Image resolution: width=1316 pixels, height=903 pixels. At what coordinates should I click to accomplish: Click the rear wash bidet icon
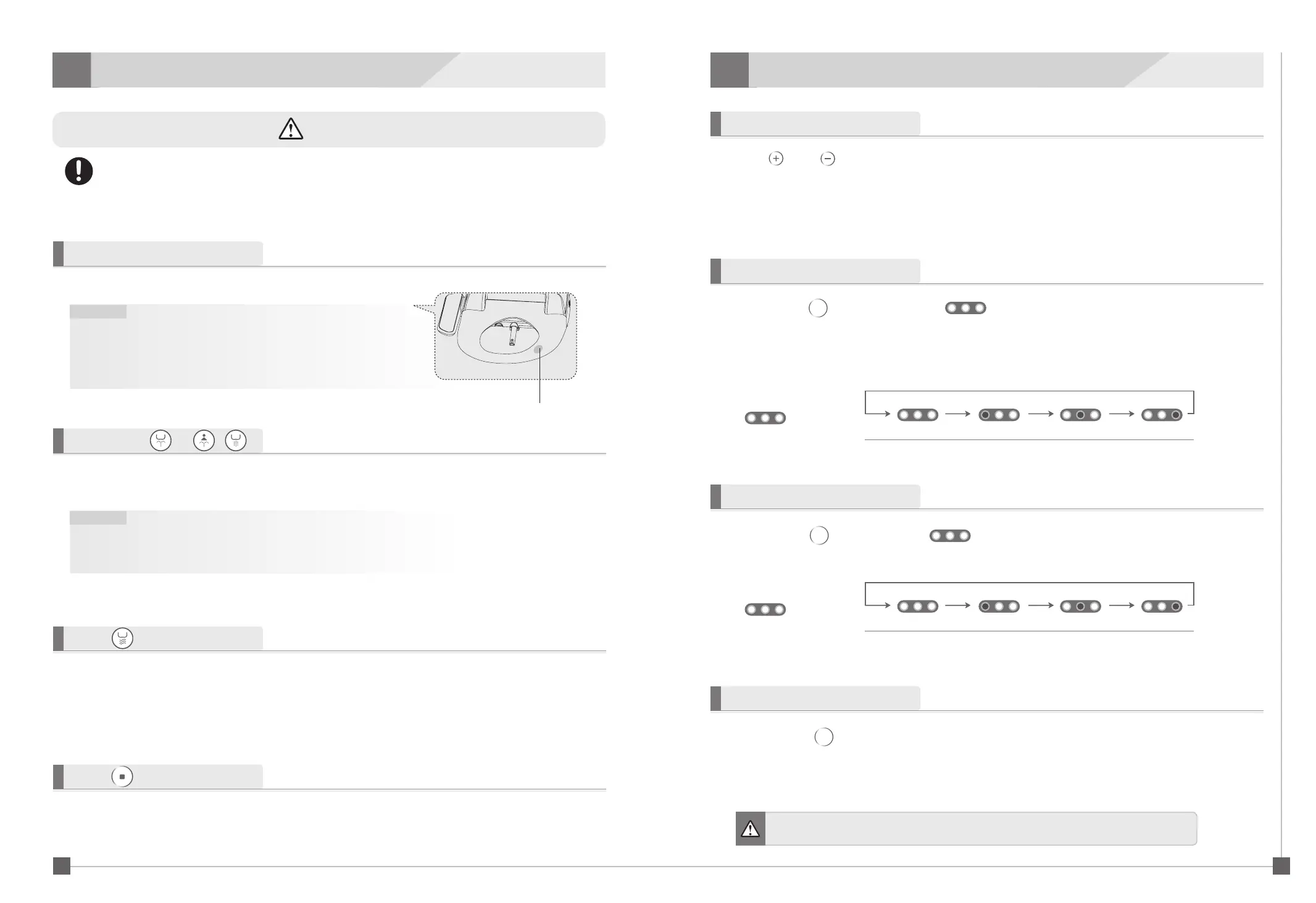click(160, 441)
